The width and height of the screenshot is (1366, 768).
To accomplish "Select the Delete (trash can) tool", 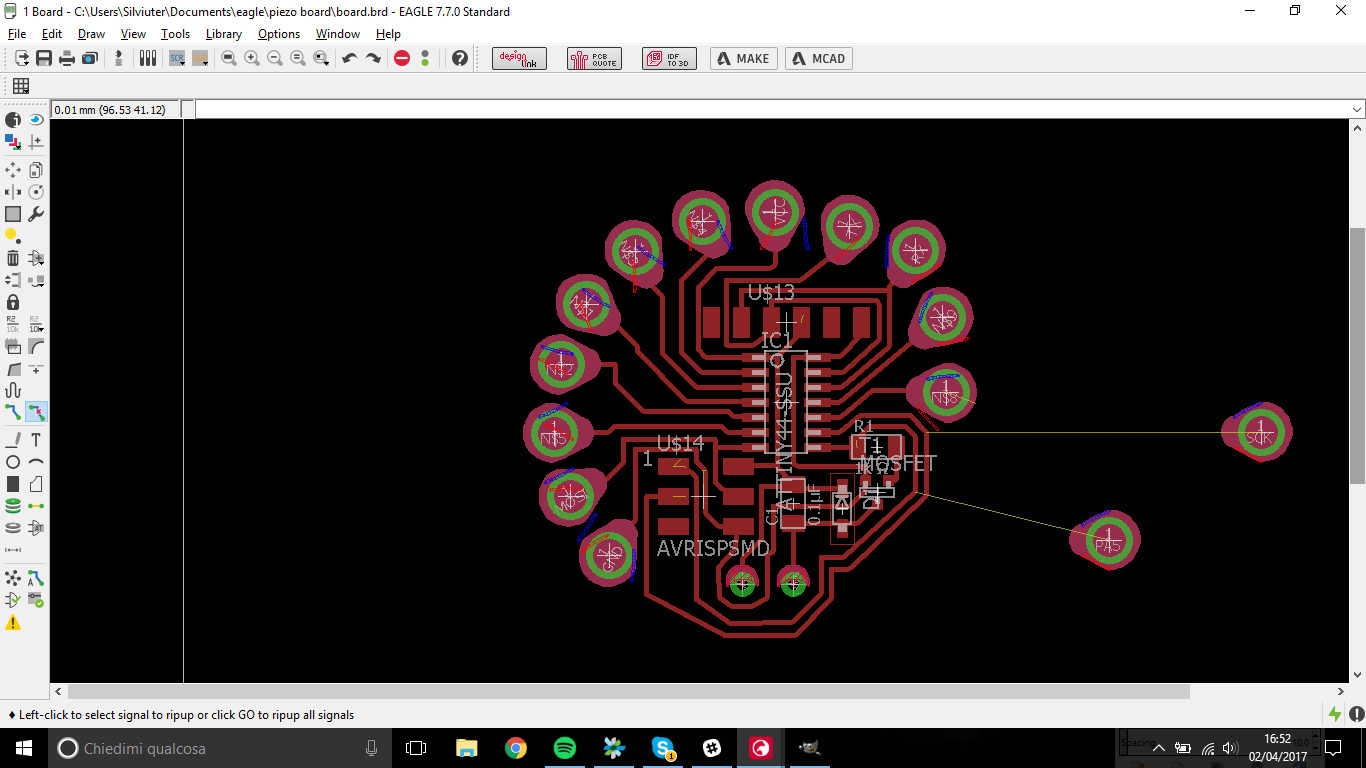I will (13, 258).
